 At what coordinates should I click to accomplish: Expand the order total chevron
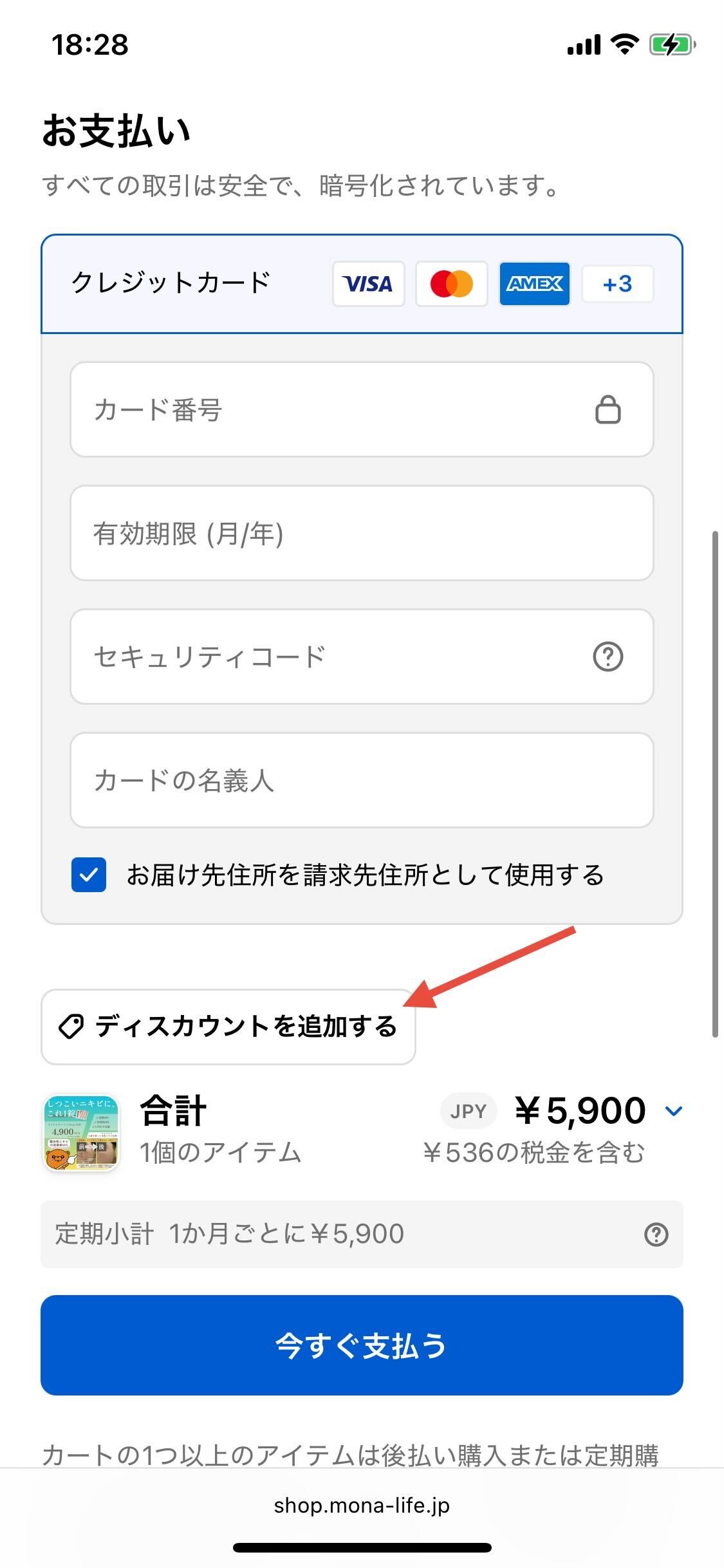point(673,1111)
